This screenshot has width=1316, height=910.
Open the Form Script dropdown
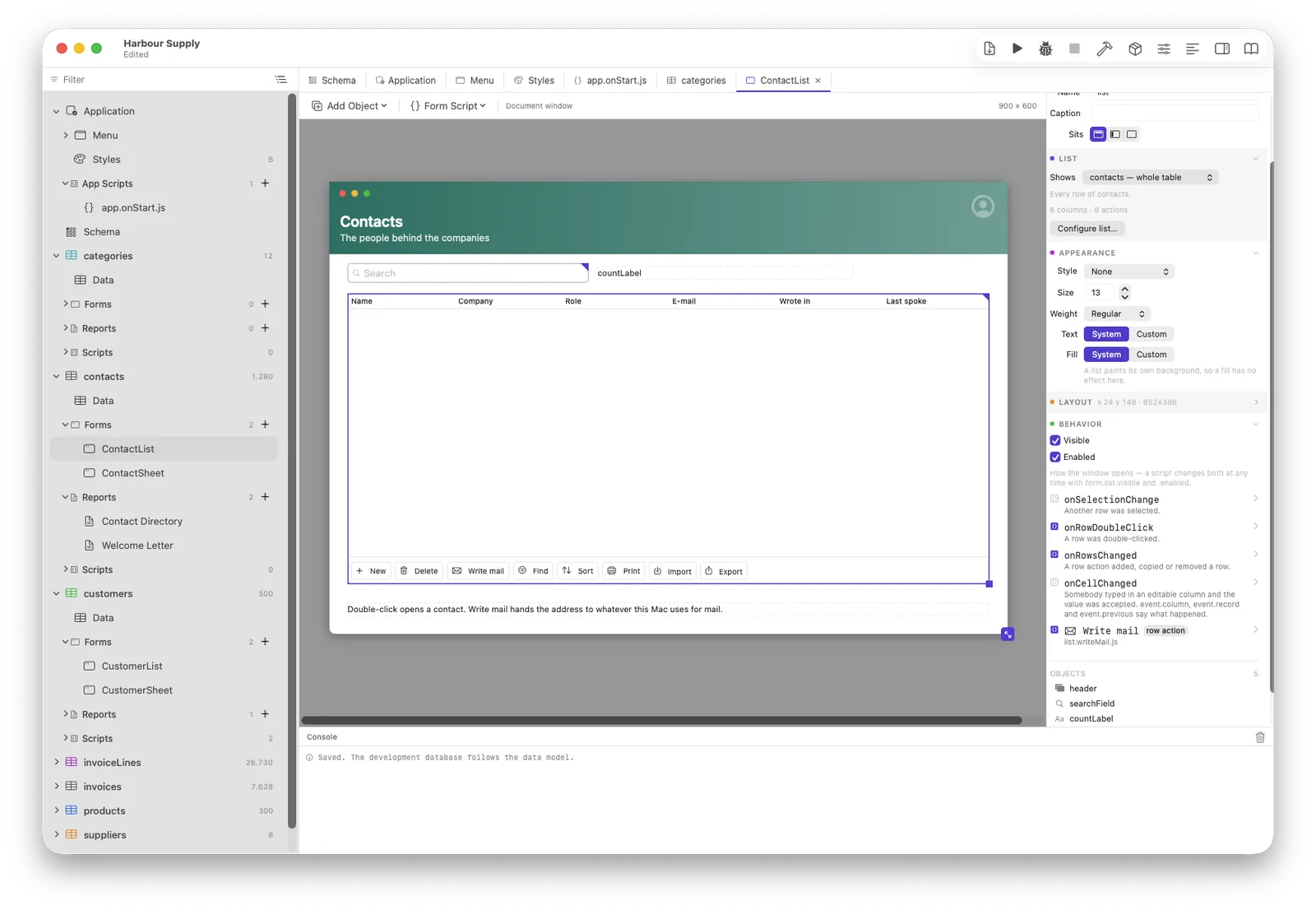pyautogui.click(x=448, y=106)
